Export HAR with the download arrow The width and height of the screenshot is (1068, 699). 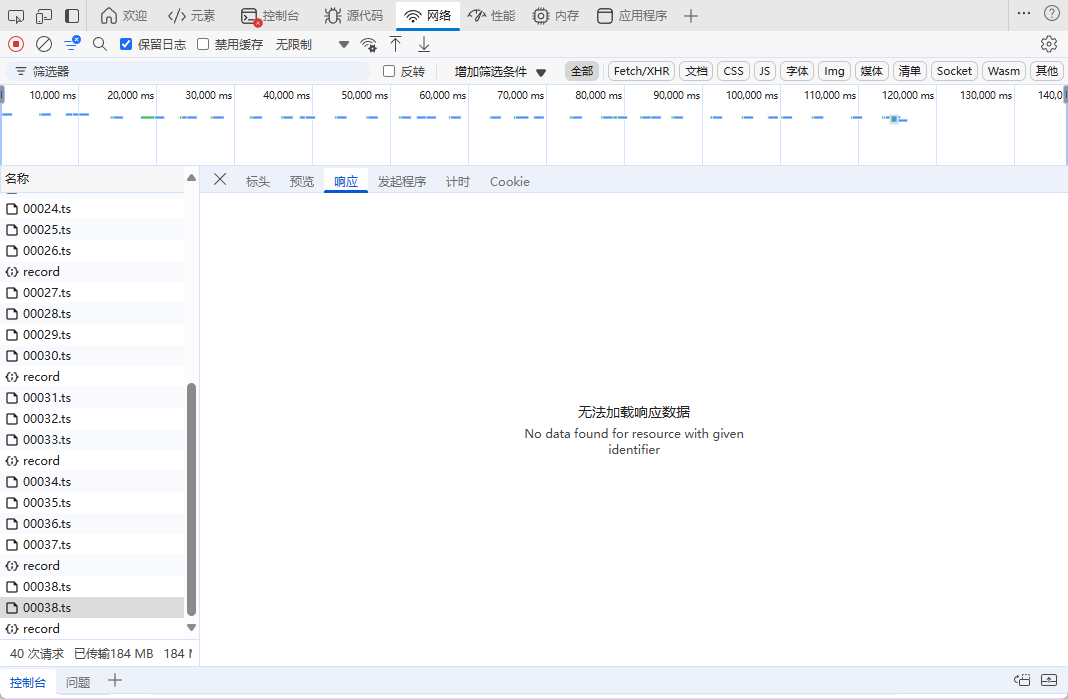[x=424, y=44]
